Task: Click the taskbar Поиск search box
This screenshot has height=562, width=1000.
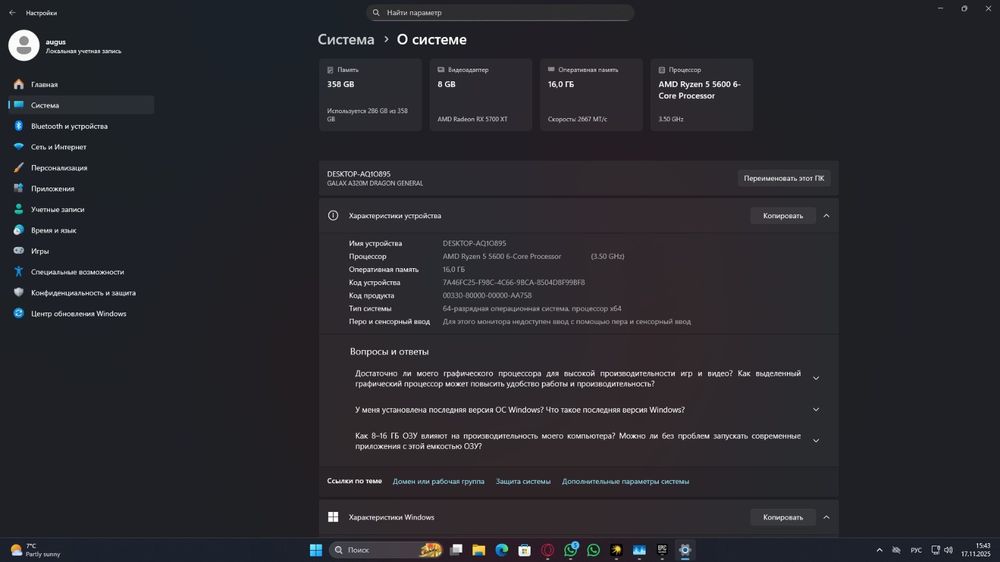Action: point(386,550)
